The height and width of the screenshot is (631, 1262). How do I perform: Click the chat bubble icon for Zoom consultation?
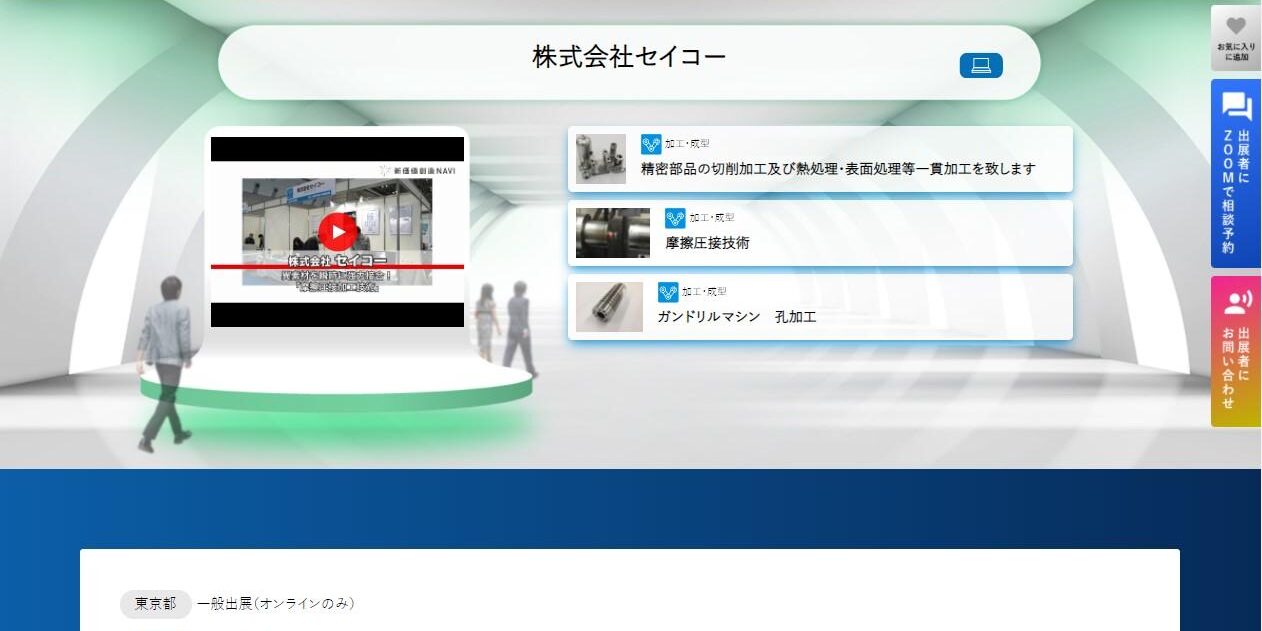pyautogui.click(x=1236, y=106)
